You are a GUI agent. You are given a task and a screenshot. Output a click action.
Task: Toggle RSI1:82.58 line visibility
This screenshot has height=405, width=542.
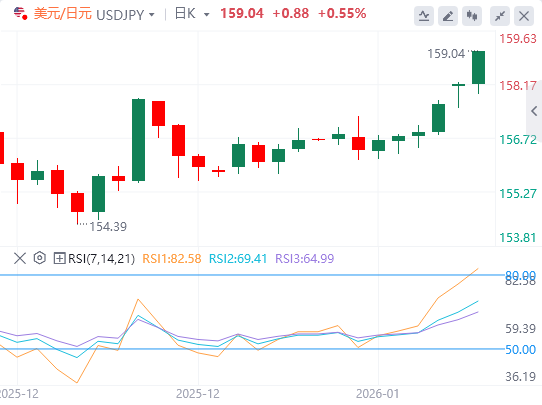pyautogui.click(x=172, y=259)
